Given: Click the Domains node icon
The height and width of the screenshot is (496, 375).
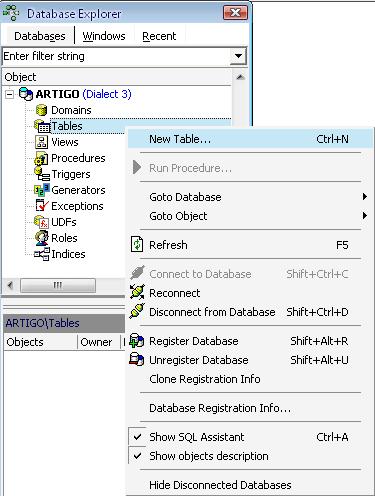Looking at the screenshot, I should pyautogui.click(x=41, y=110).
